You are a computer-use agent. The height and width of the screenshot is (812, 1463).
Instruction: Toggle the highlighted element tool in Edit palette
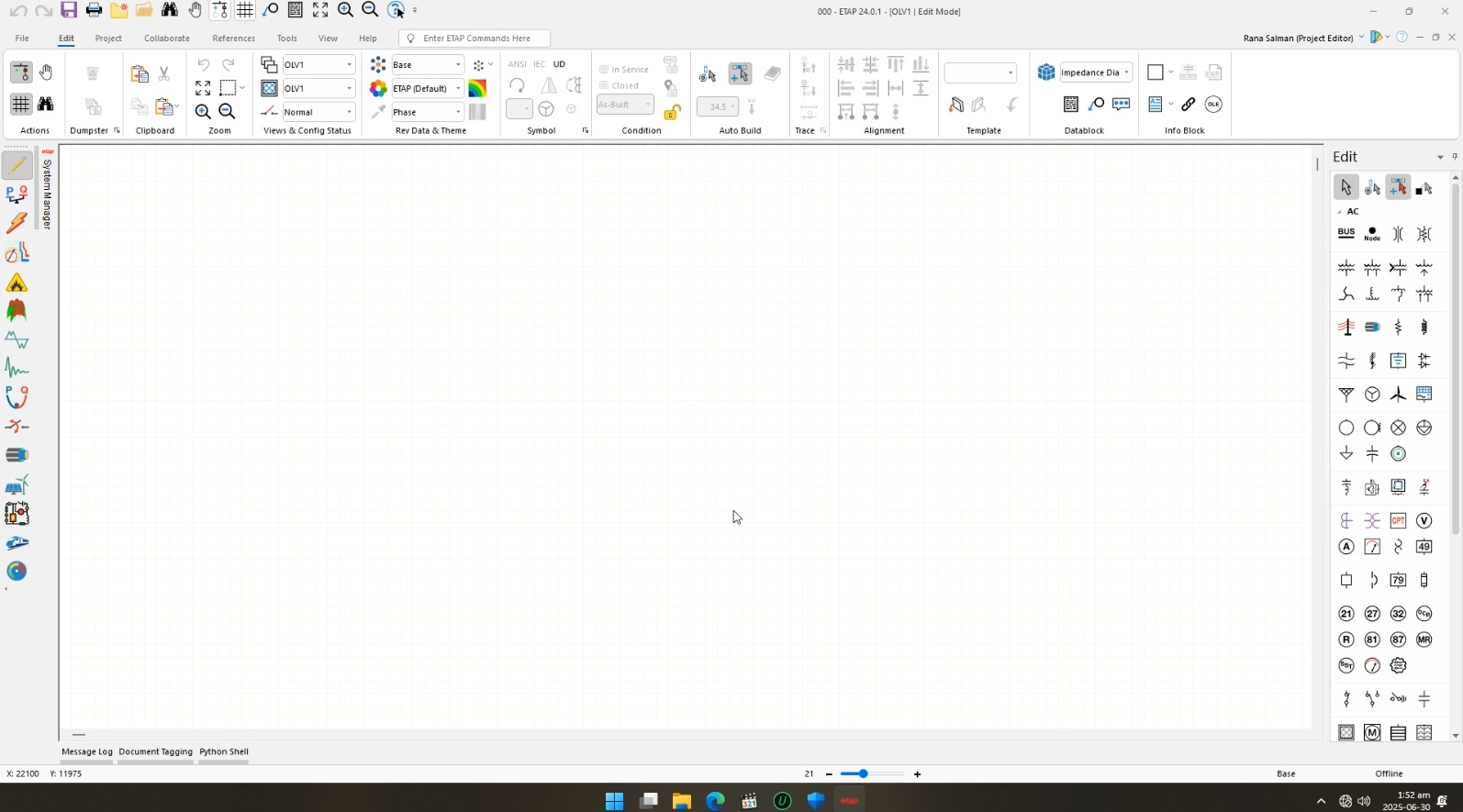[x=1398, y=187]
